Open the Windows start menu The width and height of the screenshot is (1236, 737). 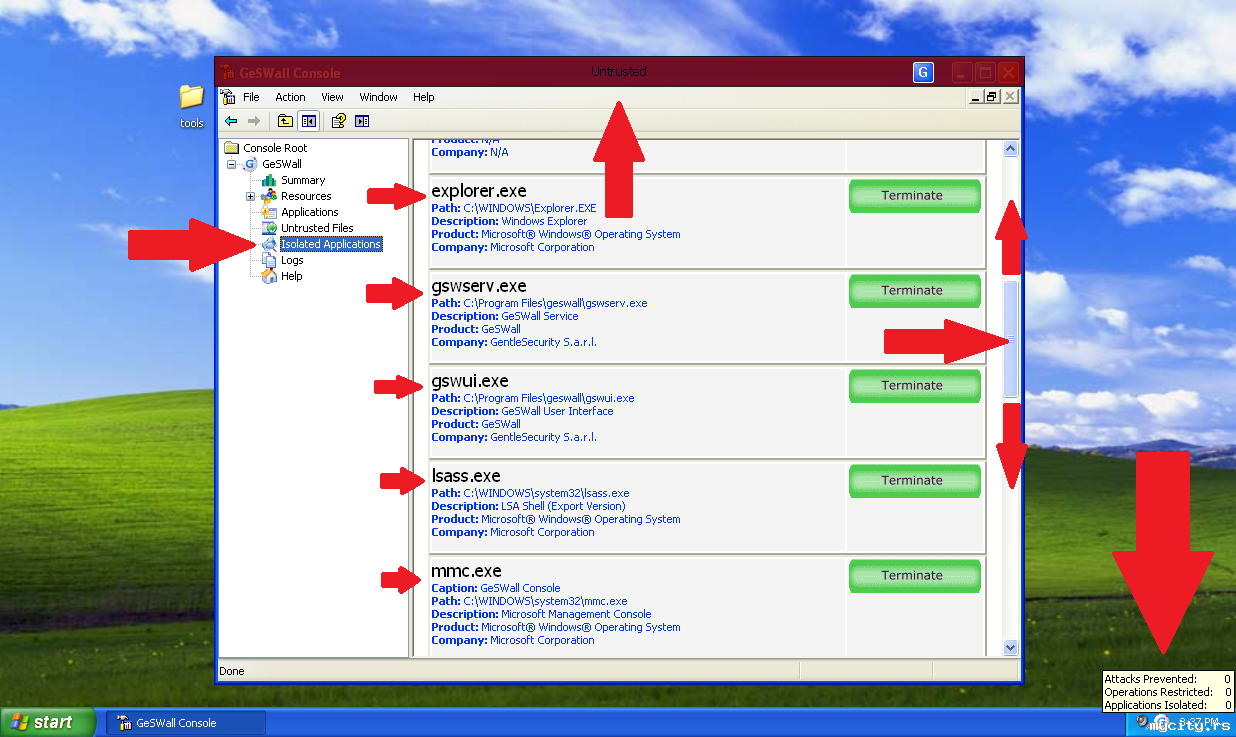pyautogui.click(x=48, y=722)
